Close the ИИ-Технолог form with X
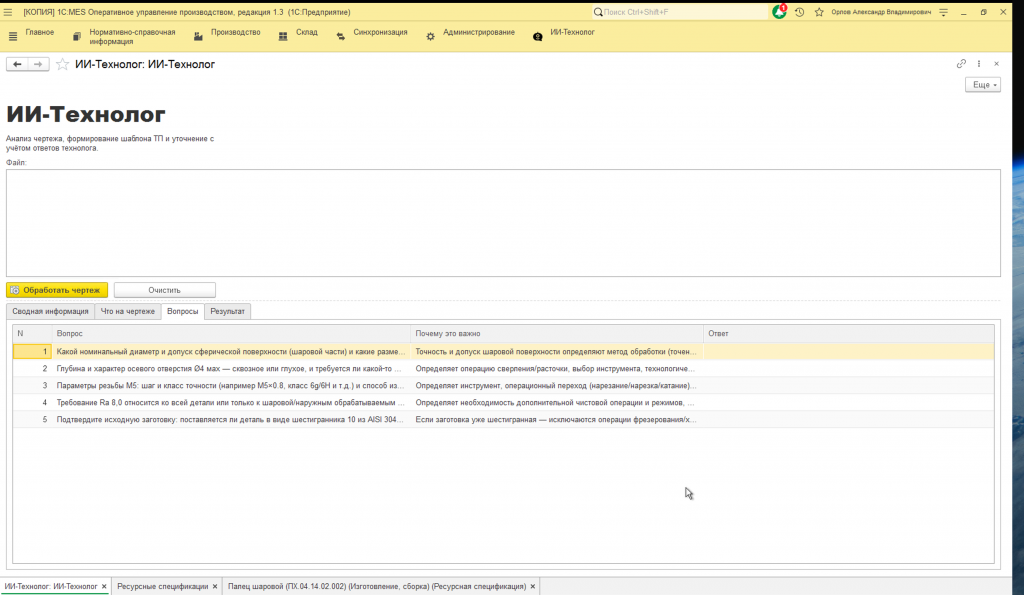The width and height of the screenshot is (1024, 595). 997,63
